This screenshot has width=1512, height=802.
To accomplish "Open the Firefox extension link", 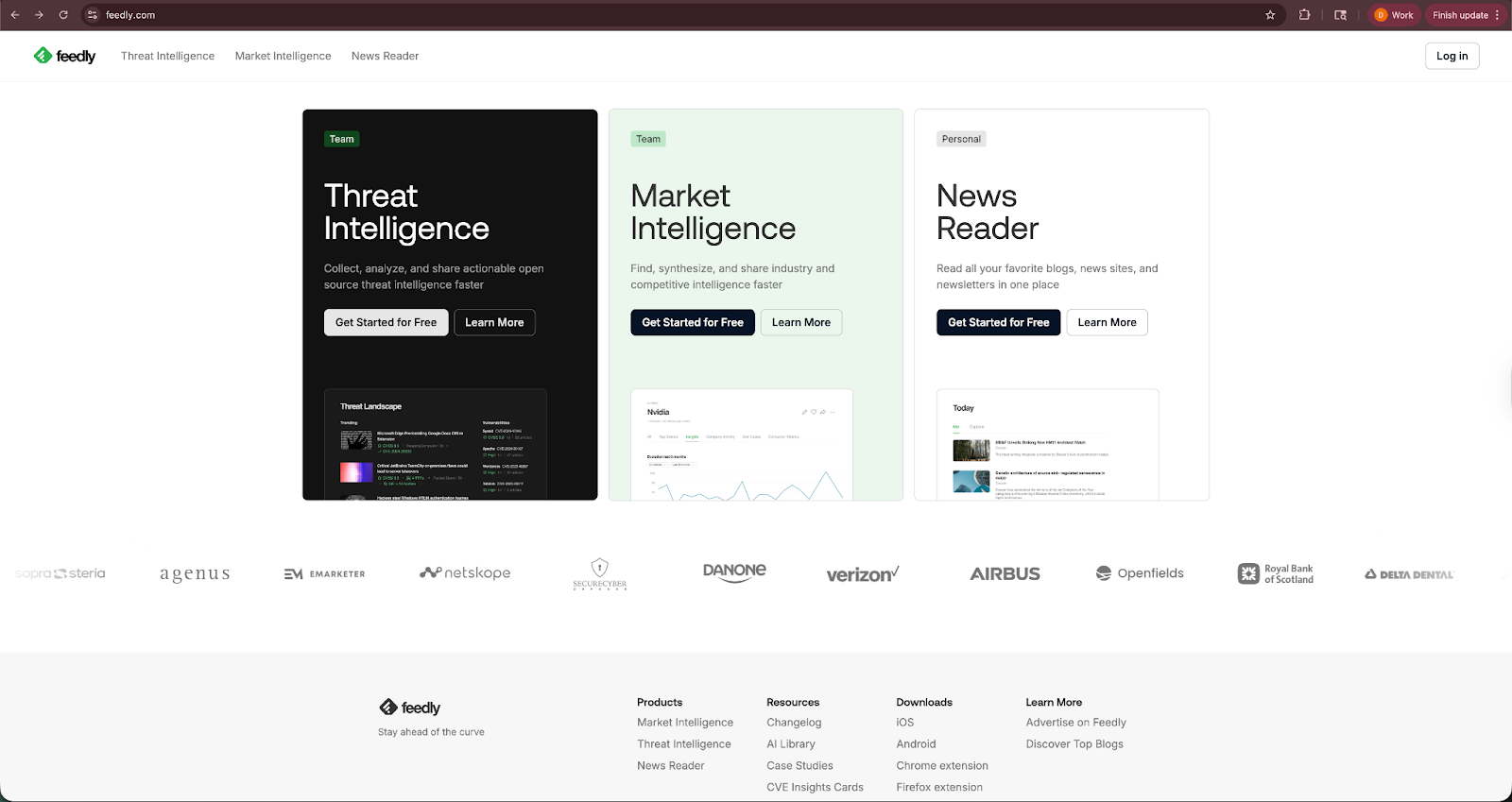I will (939, 788).
